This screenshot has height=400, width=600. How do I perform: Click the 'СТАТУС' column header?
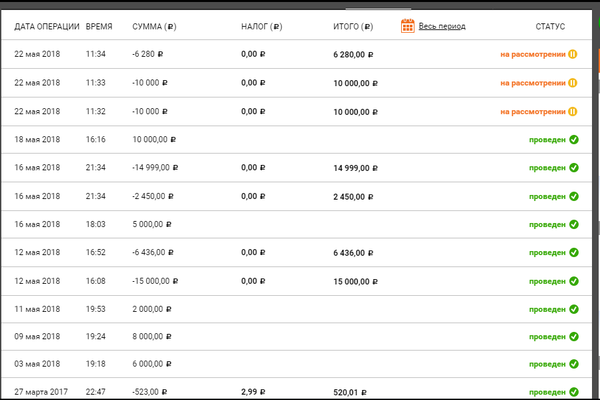550,27
